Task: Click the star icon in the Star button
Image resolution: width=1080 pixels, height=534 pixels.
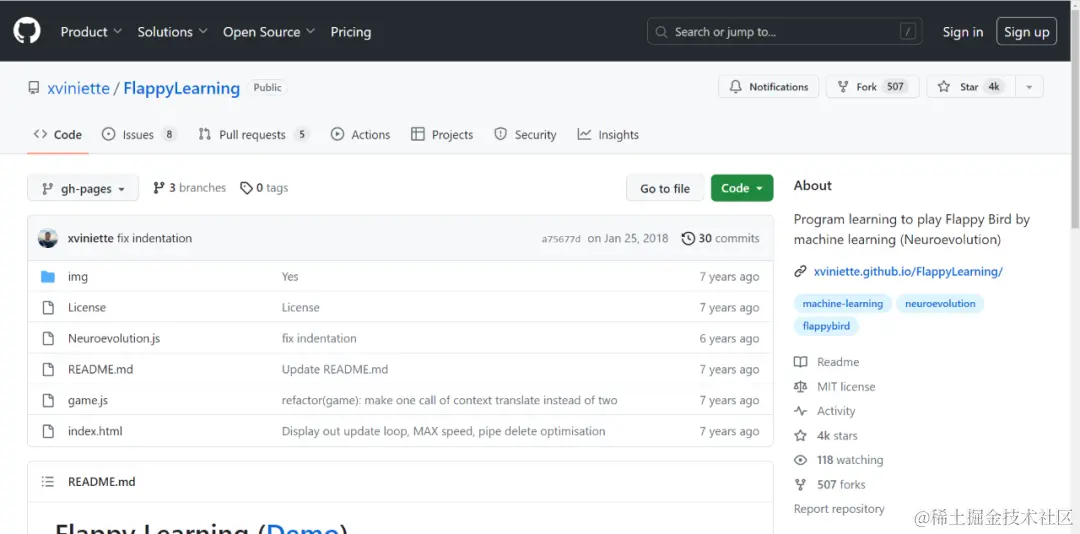Action: (x=944, y=87)
